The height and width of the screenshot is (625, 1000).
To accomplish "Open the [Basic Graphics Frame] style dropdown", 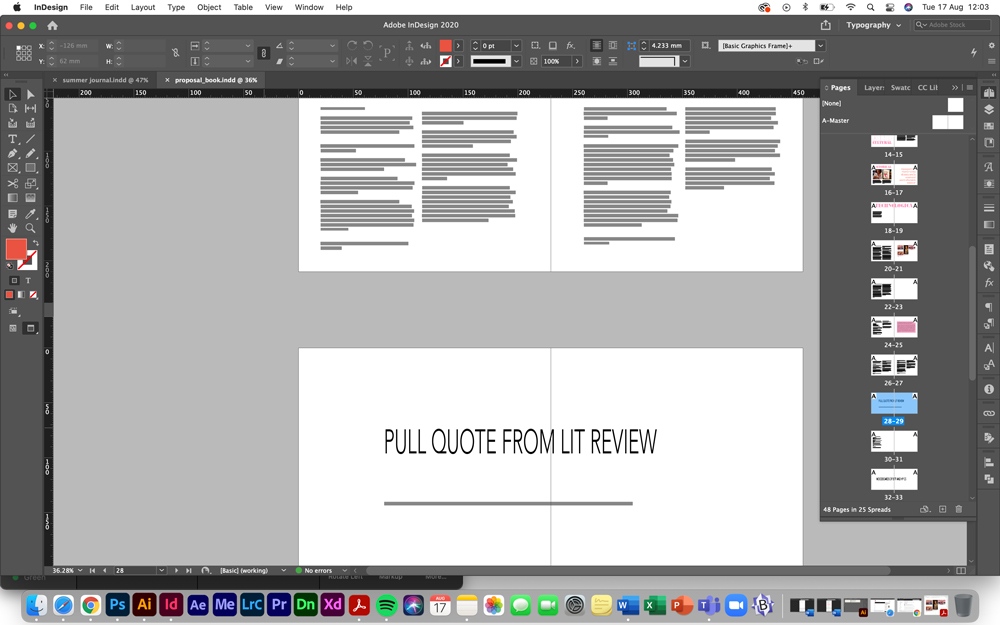I will [820, 45].
